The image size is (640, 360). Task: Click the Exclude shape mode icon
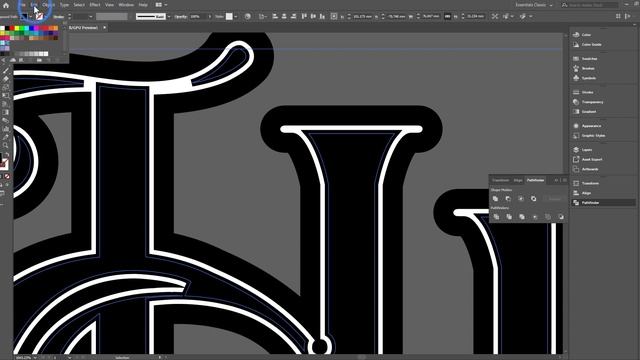533,199
